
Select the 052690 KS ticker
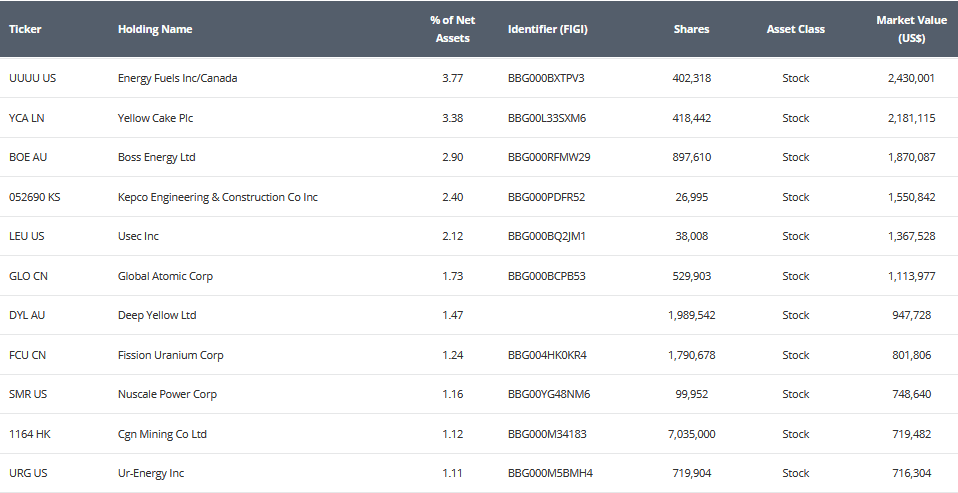(x=34, y=197)
